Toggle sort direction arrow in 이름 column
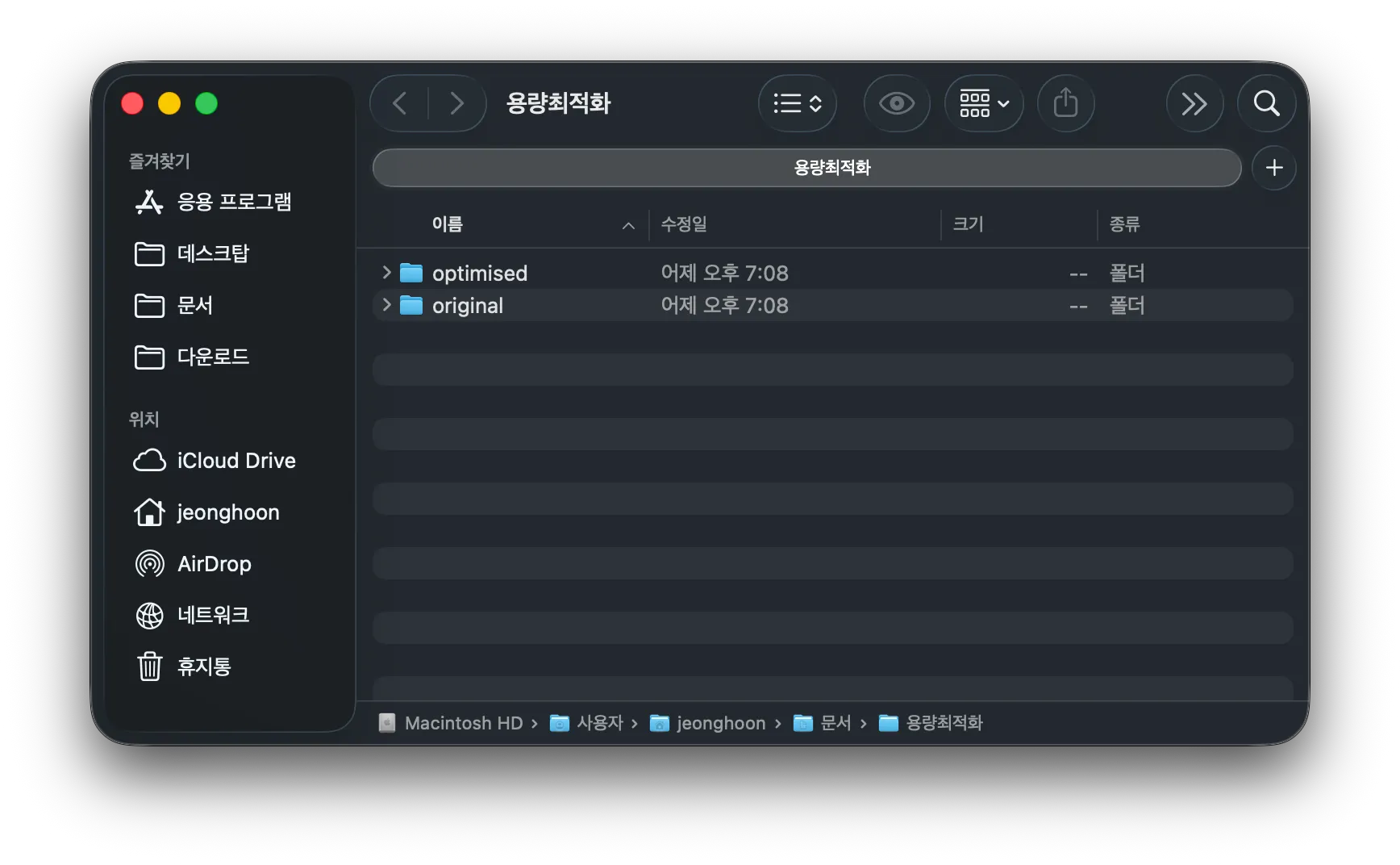 [x=628, y=226]
